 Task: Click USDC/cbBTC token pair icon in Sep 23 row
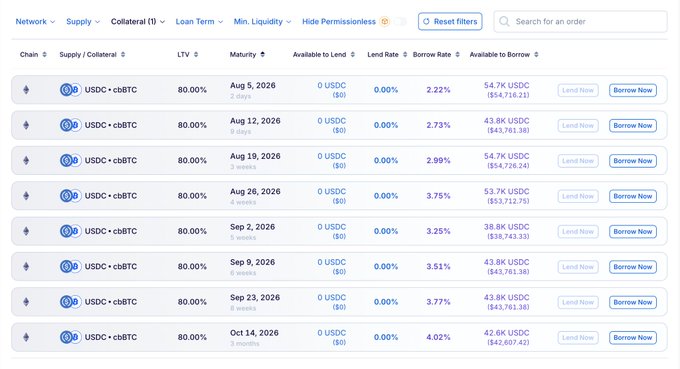pos(70,302)
